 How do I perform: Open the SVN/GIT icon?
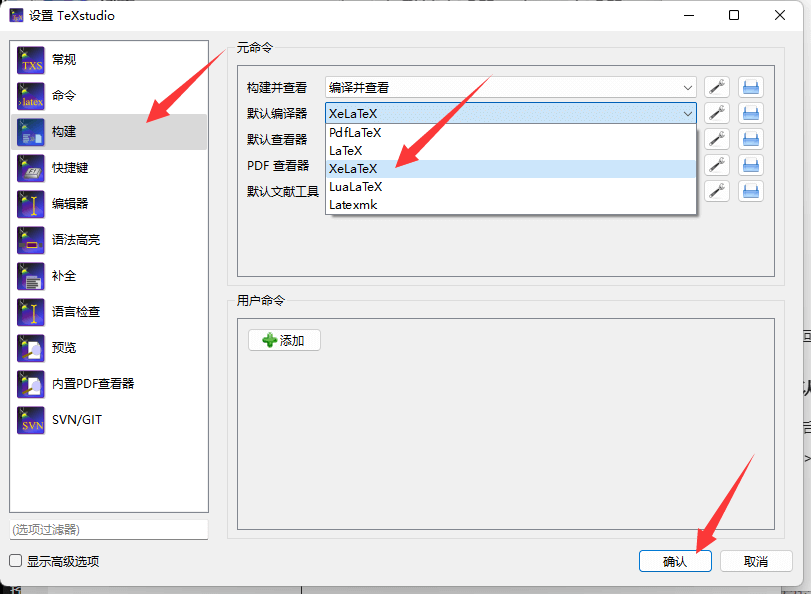pyautogui.click(x=31, y=420)
